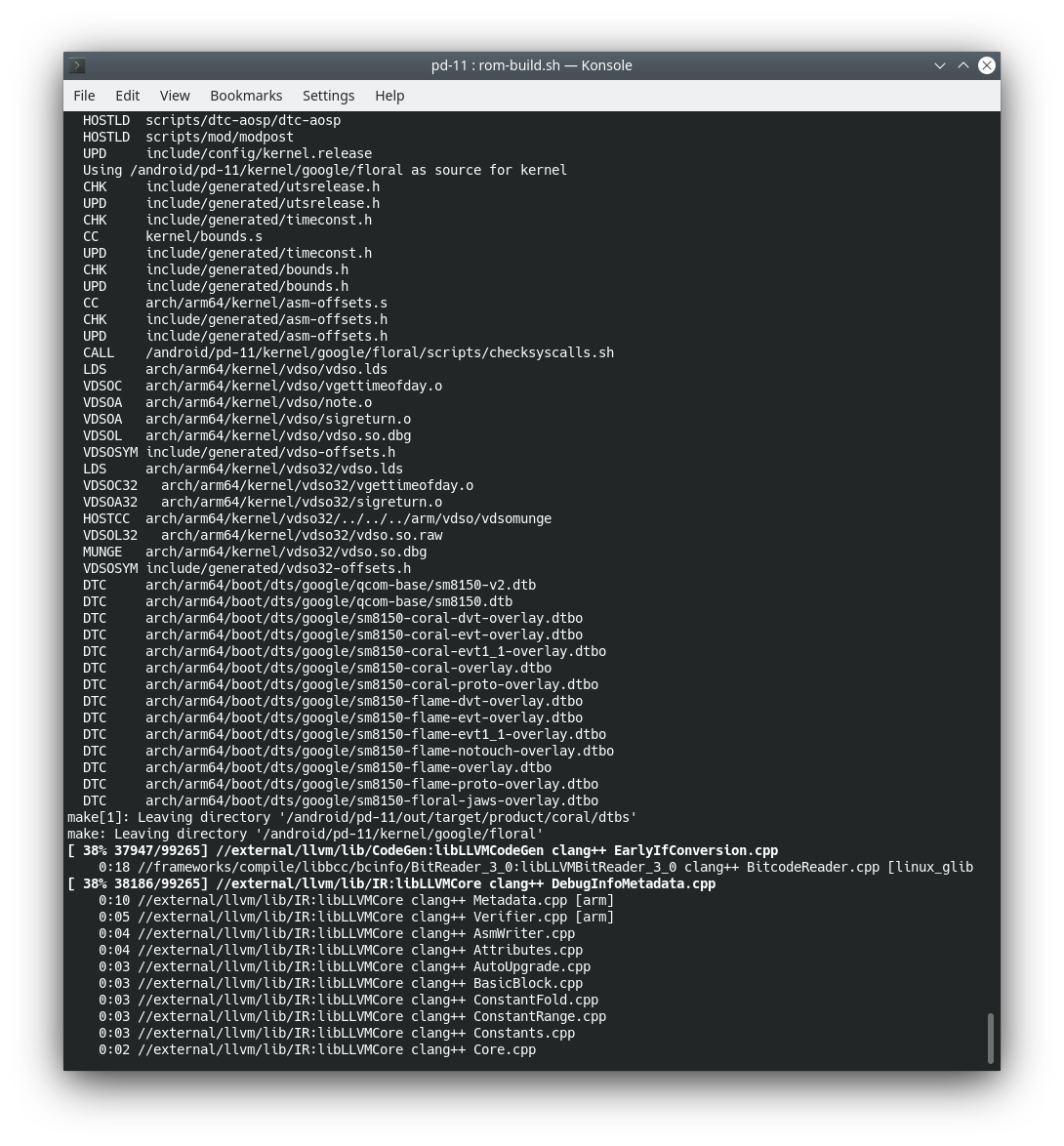Click the AsmWriter.cpp build line

point(336,934)
